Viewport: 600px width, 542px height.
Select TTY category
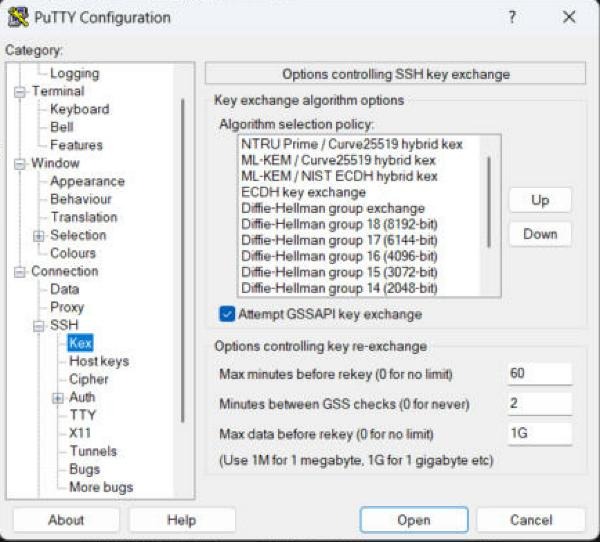click(83, 415)
